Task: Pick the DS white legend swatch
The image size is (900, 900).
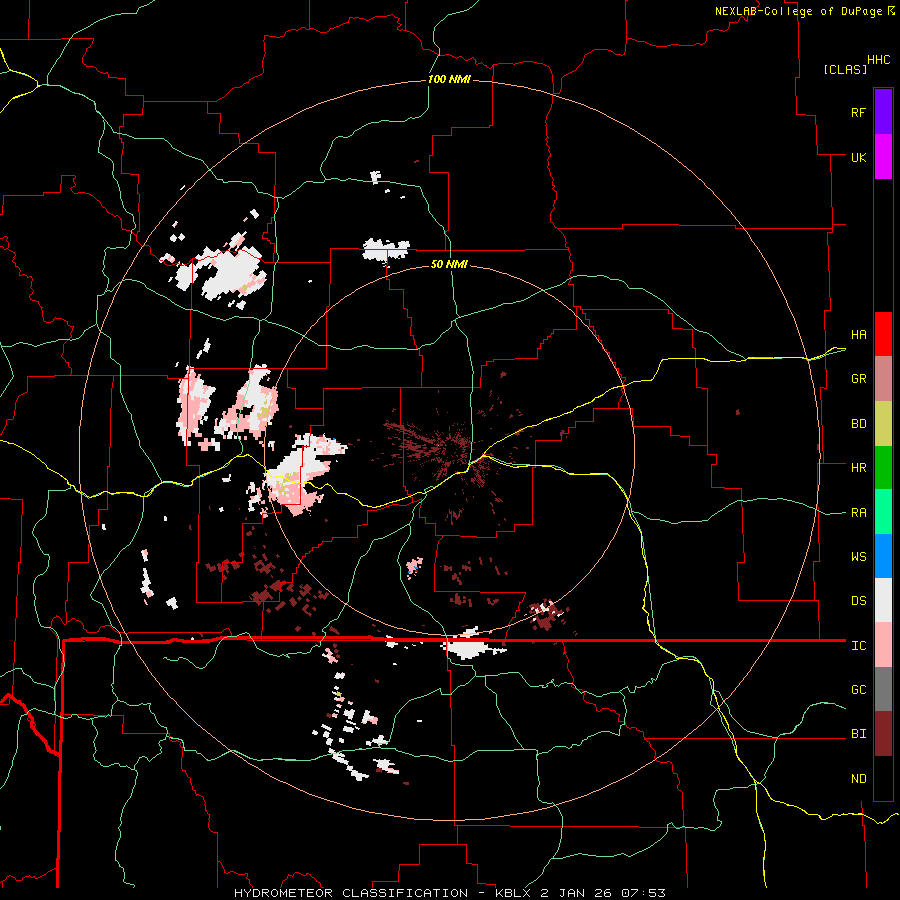Action: point(883,600)
